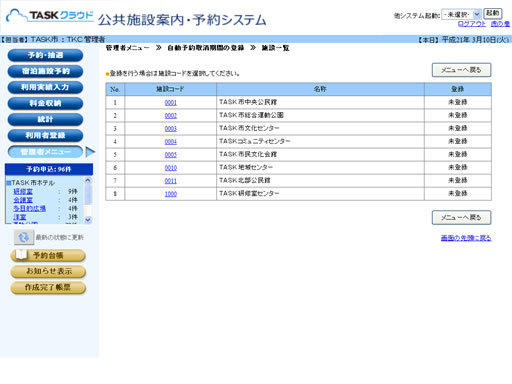512x384 pixels.
Task: Open the 料金収納 sidebar menu
Action: pos(45,103)
